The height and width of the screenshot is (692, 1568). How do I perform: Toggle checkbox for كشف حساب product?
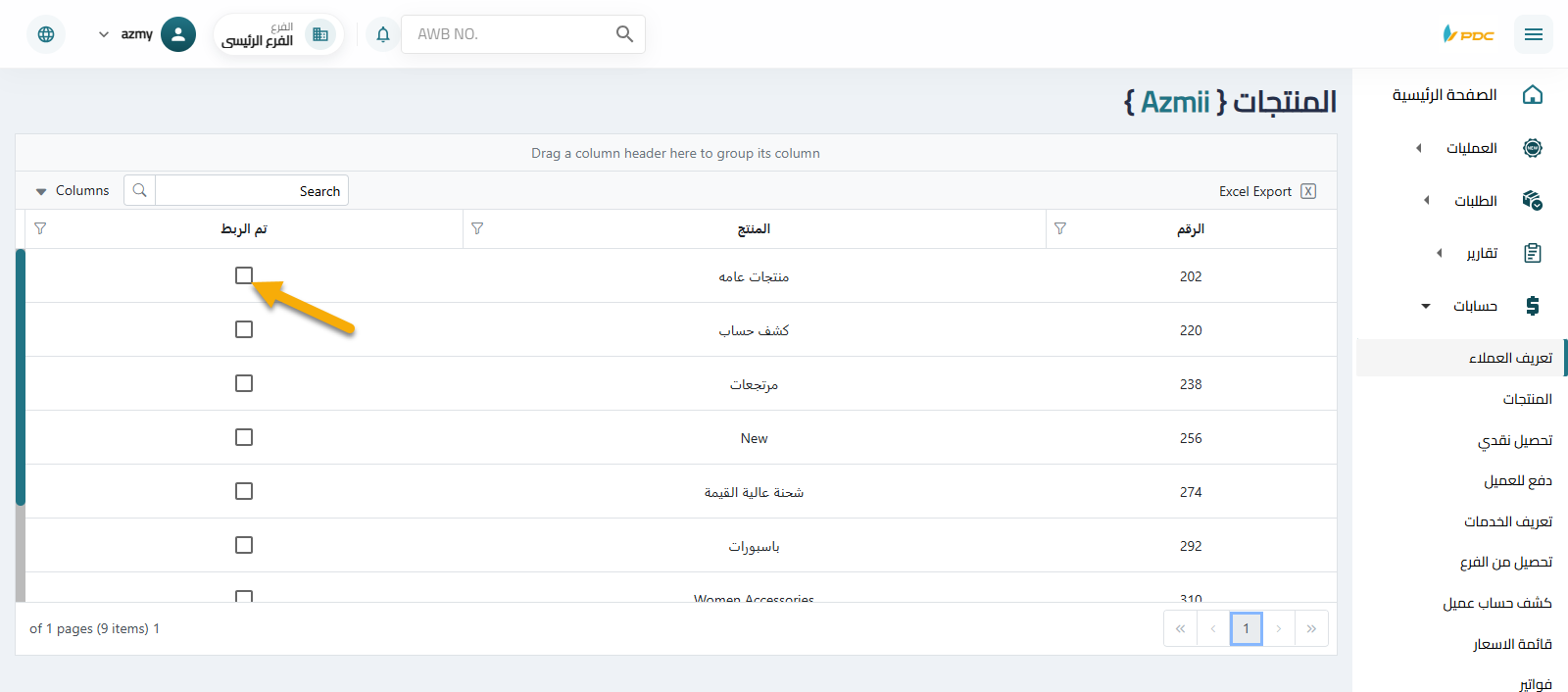[x=244, y=329]
